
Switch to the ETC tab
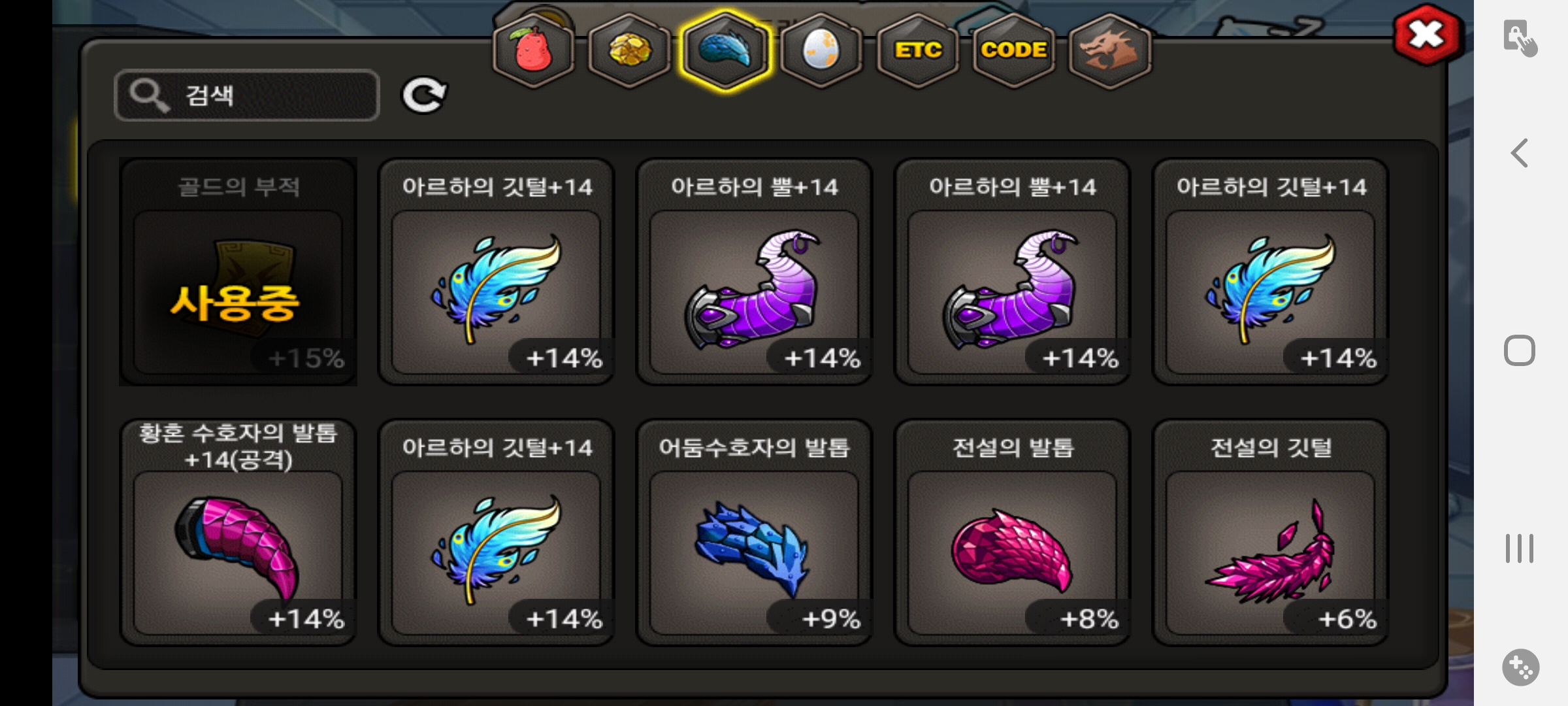[x=918, y=50]
